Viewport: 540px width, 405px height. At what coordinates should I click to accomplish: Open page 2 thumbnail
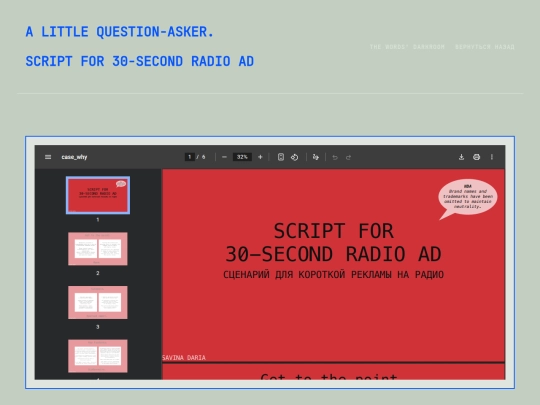click(x=98, y=249)
